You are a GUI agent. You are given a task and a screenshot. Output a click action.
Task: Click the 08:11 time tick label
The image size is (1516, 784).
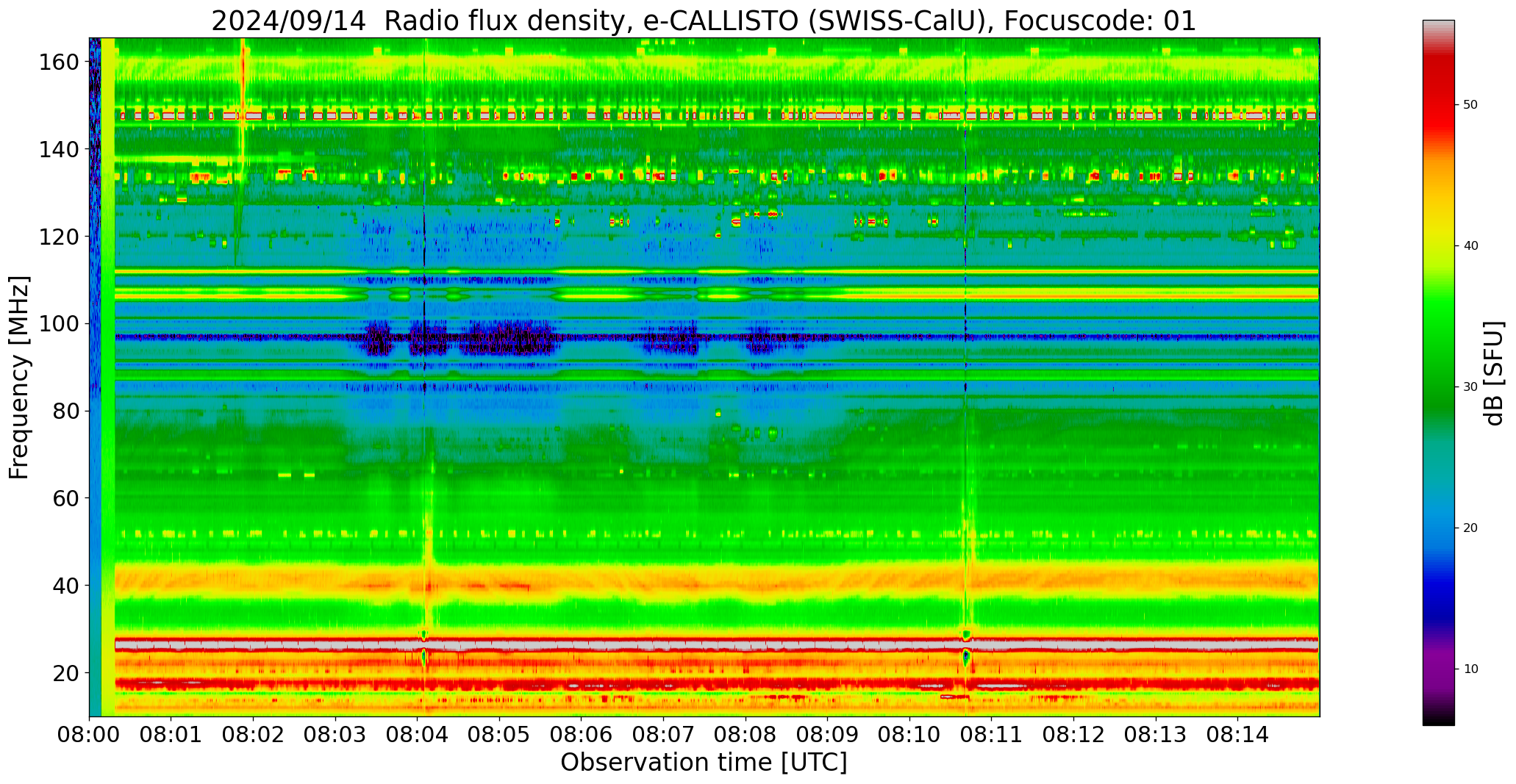tap(992, 735)
